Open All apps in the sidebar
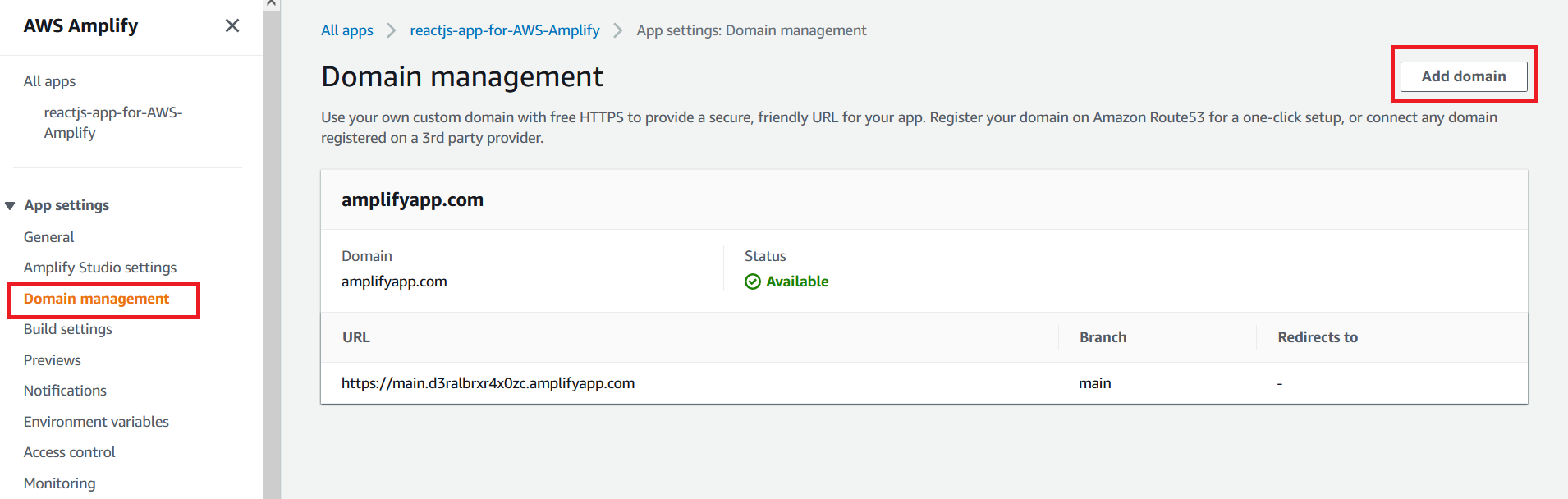Viewport: 1568px width, 499px height. [49, 81]
